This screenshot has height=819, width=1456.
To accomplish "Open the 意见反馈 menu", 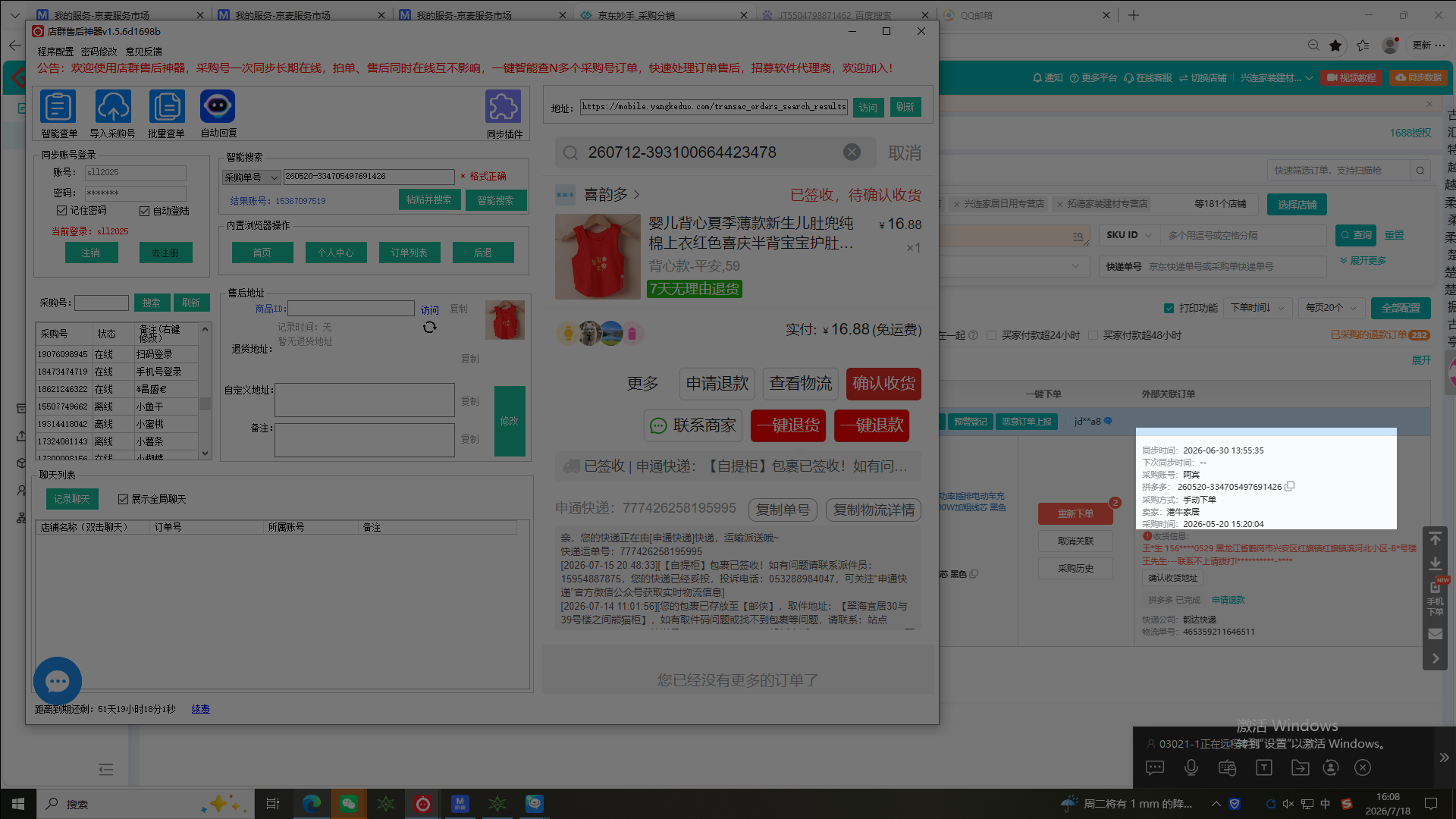I will (x=143, y=52).
